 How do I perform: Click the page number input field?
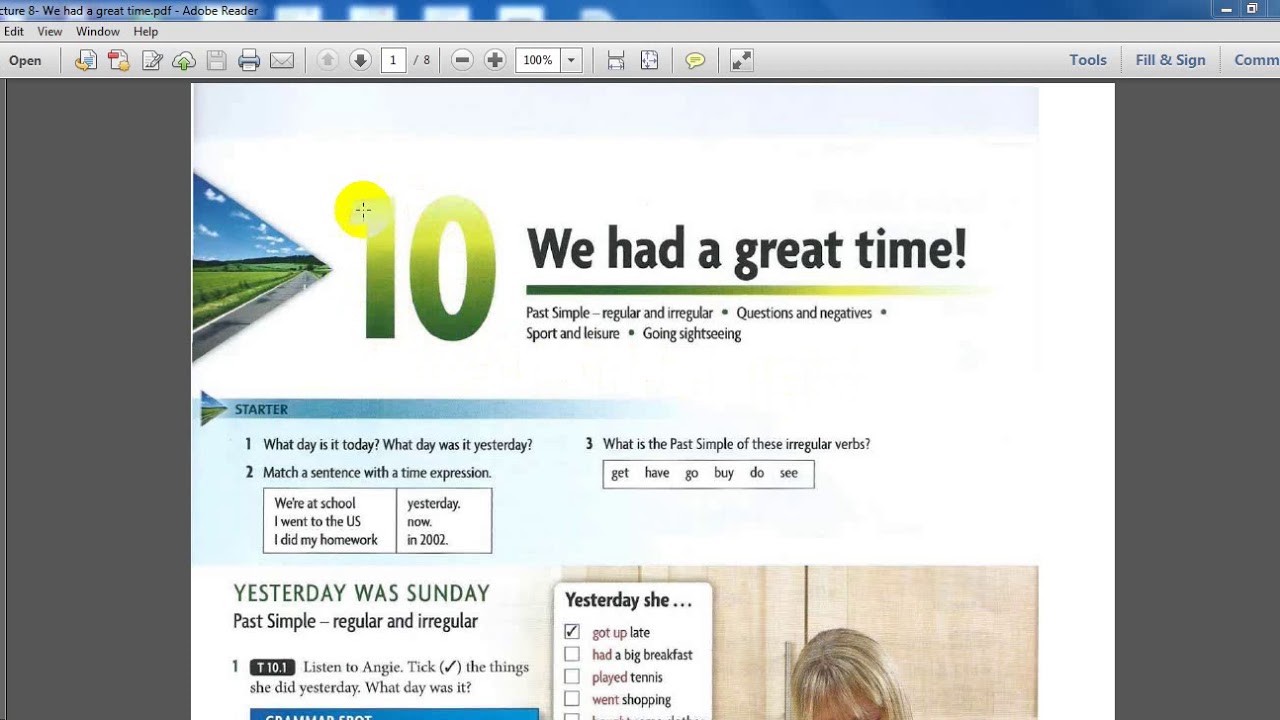(393, 60)
